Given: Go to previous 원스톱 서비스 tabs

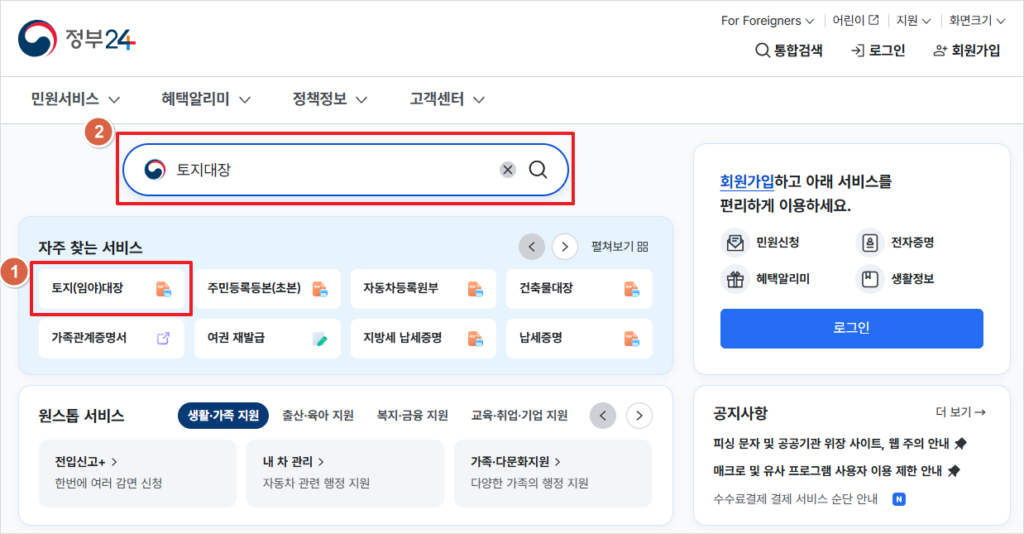Looking at the screenshot, I should [603, 416].
